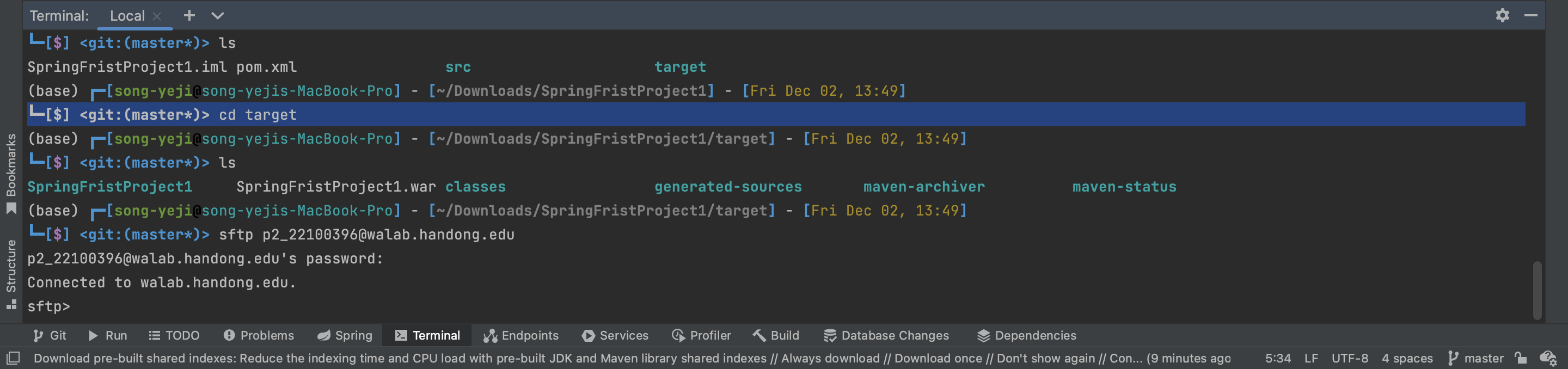Close the Local terminal tab

coord(157,16)
